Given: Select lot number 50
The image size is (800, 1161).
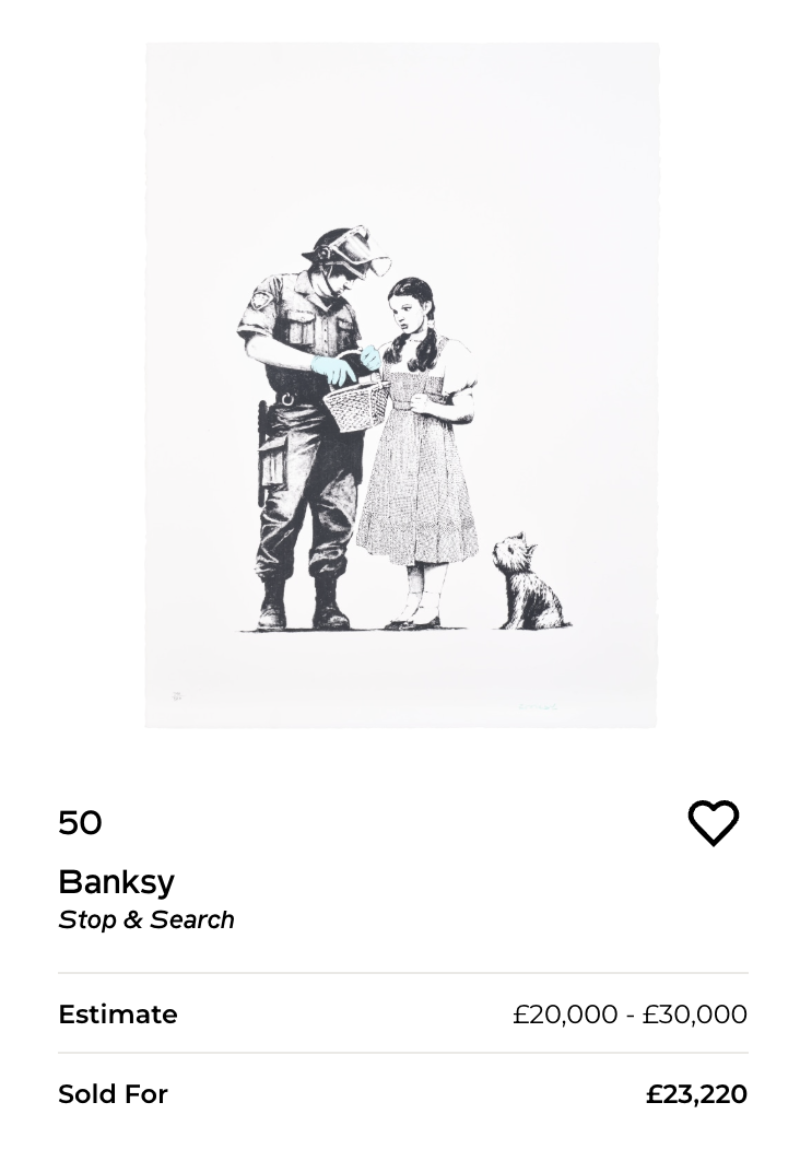Looking at the screenshot, I should (80, 823).
